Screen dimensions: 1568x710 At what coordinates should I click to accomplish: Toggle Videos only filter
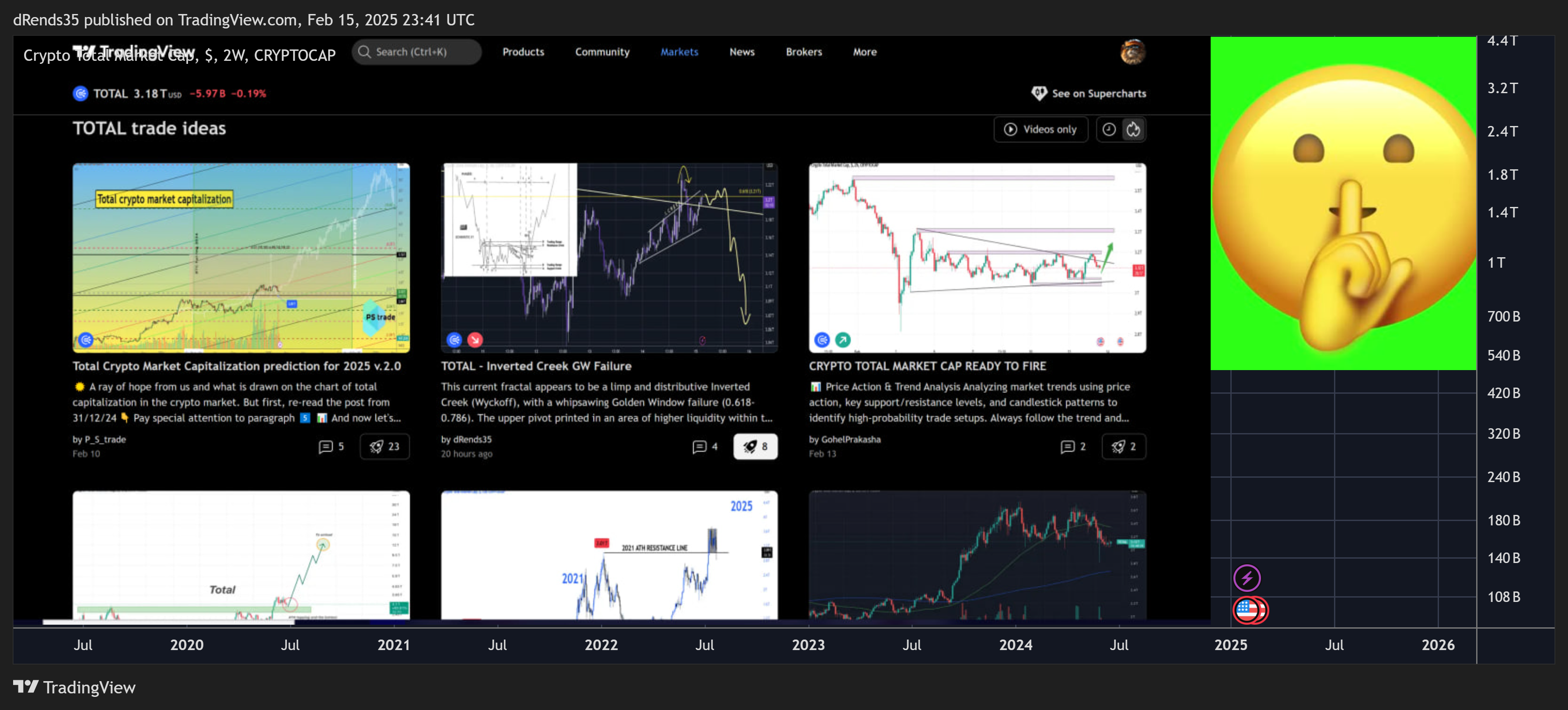(1041, 129)
